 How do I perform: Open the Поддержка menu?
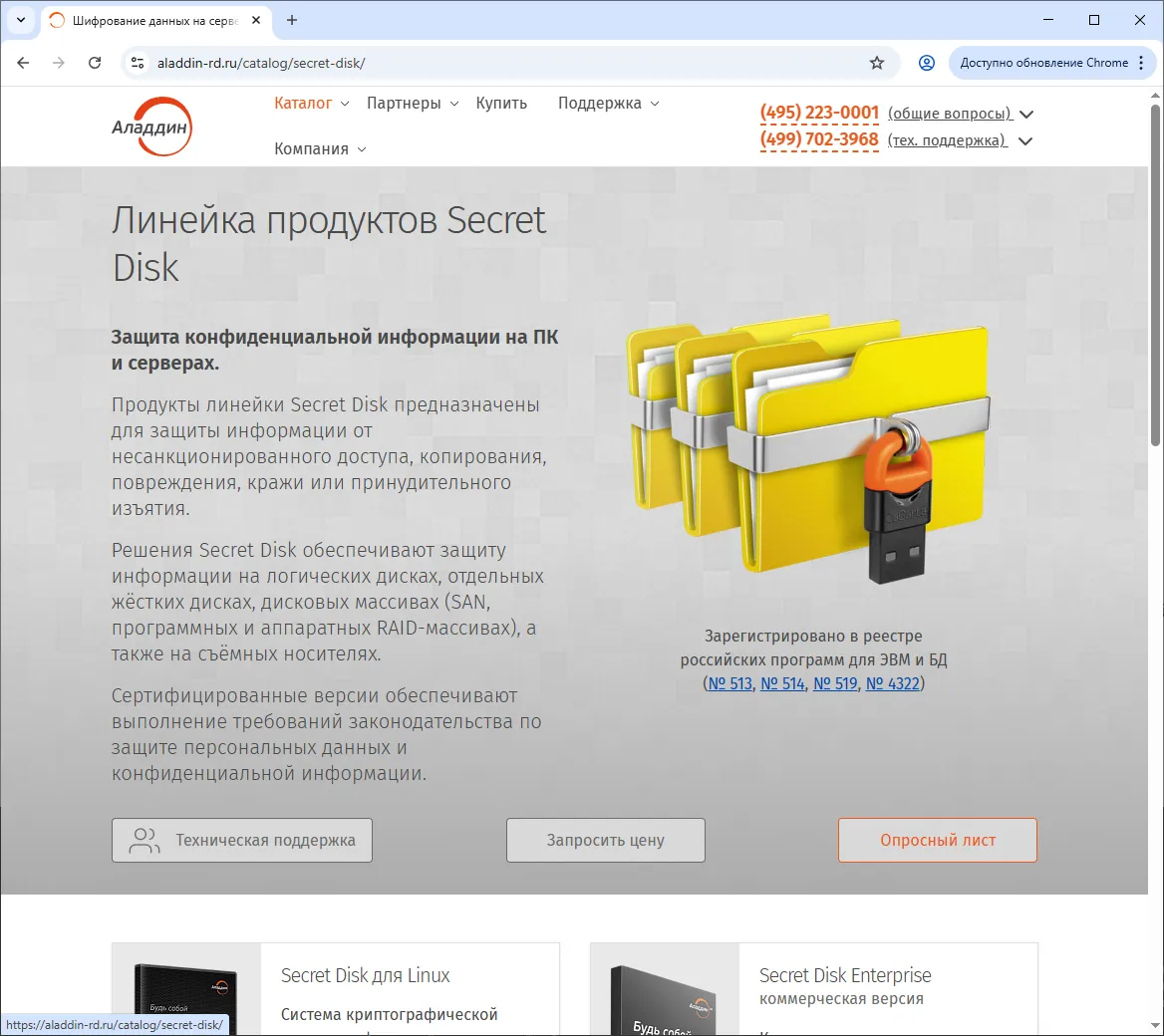[x=600, y=104]
